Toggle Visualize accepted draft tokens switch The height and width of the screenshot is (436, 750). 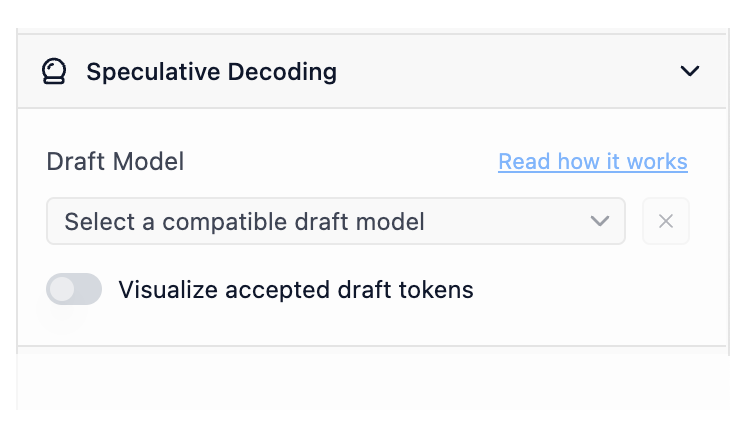point(74,289)
